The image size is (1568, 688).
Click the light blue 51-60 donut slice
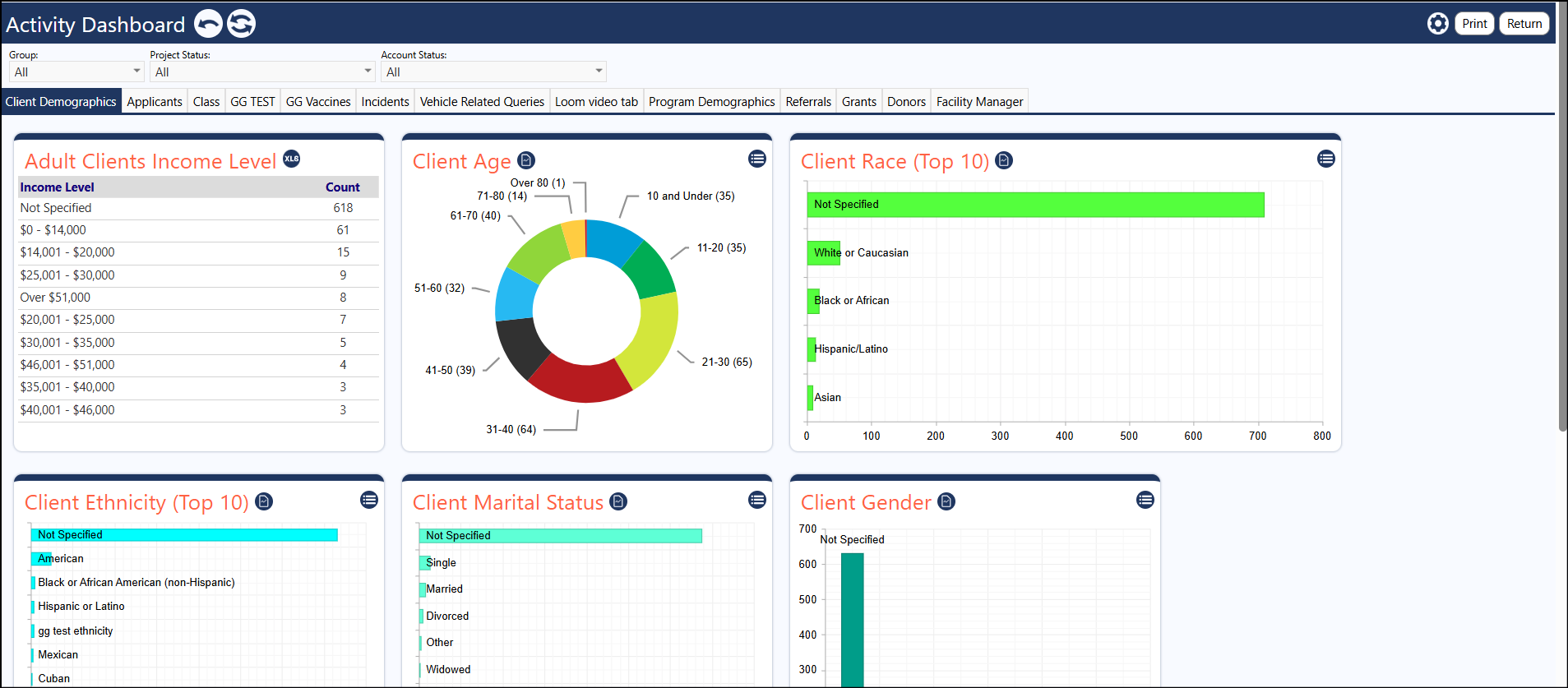pyautogui.click(x=516, y=294)
